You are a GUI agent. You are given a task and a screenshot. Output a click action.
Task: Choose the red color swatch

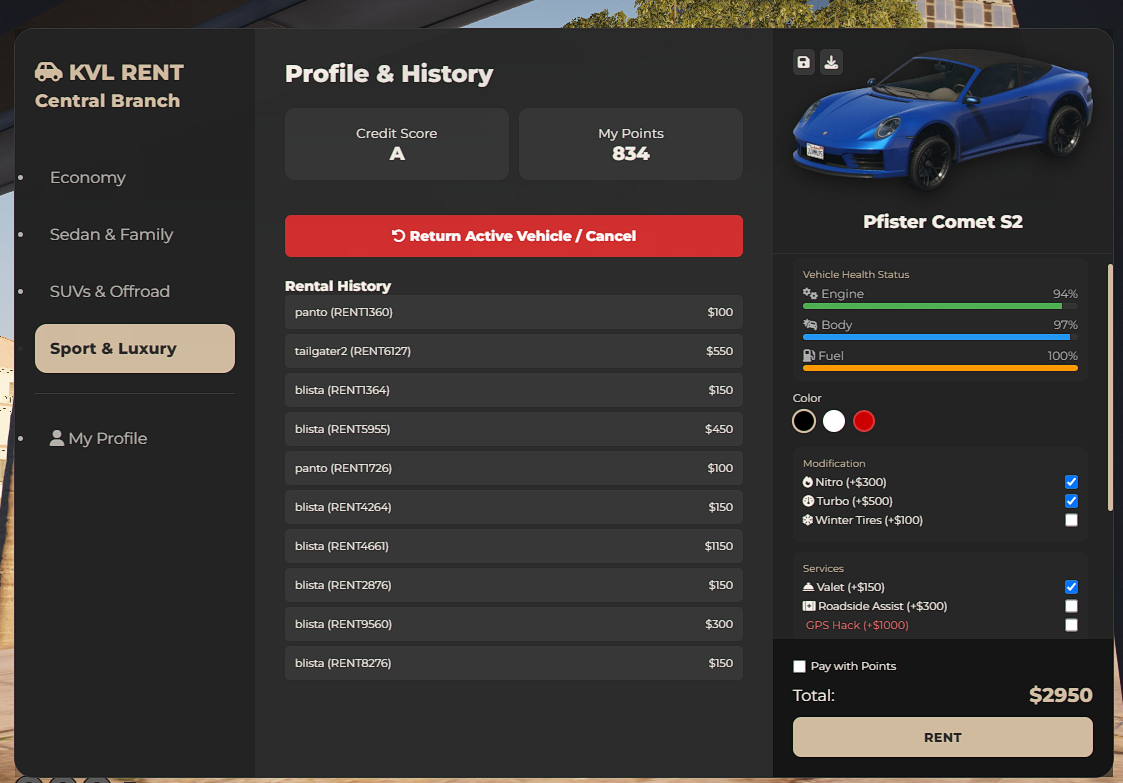[x=864, y=421]
